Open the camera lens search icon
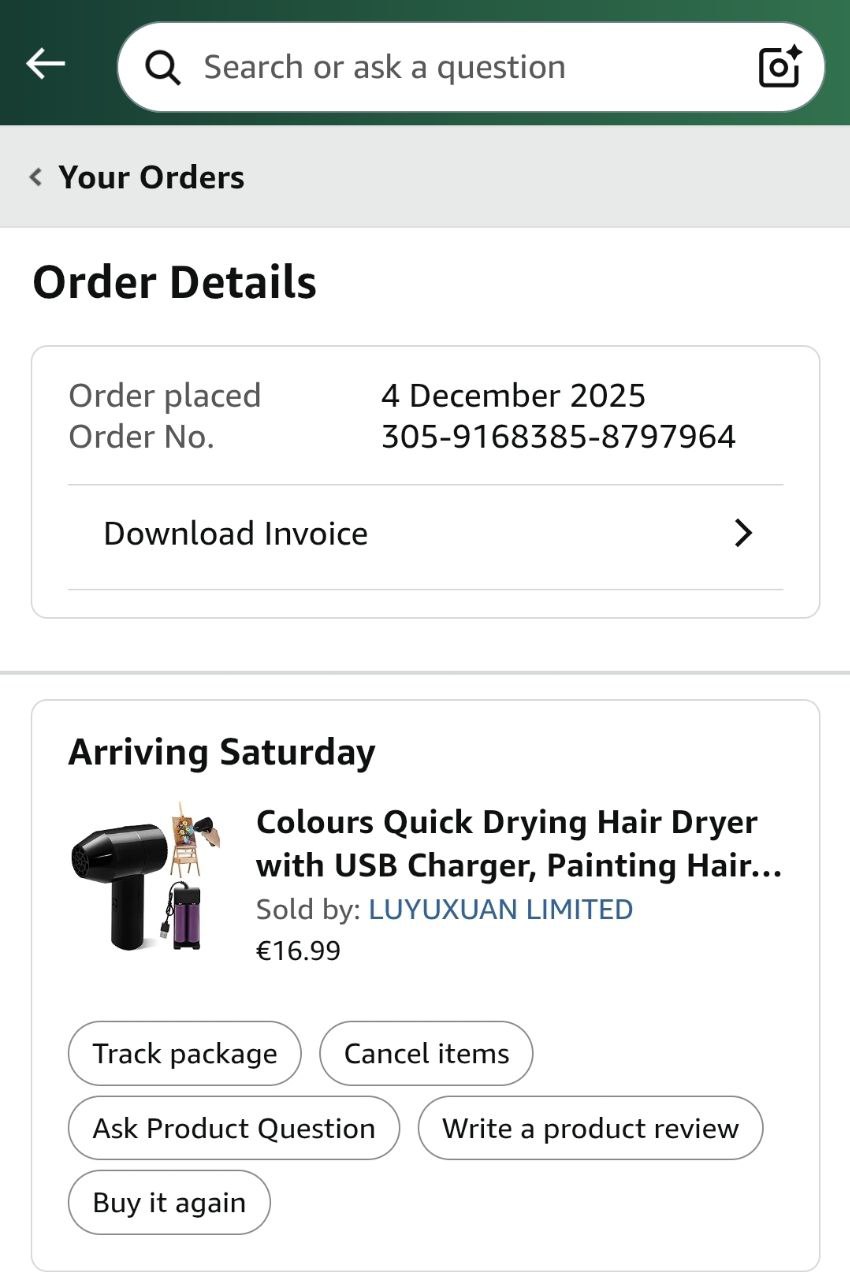Viewport: 850px width, 1280px height. [x=780, y=67]
